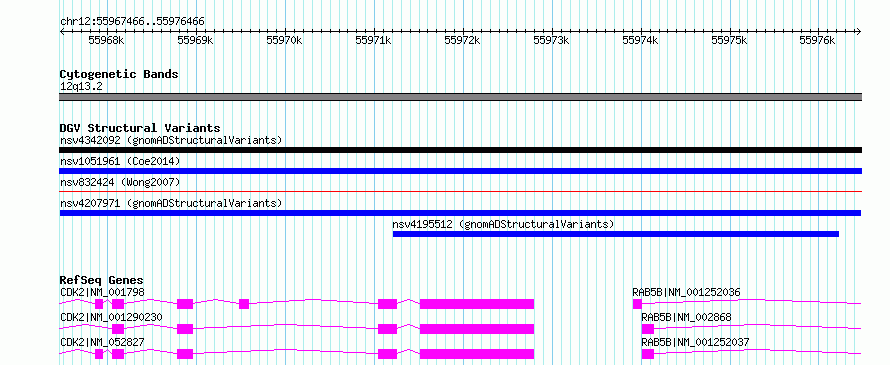Viewport: 890px width, 365px height.
Task: Click the 55970k ruler tick label
Action: [284, 40]
